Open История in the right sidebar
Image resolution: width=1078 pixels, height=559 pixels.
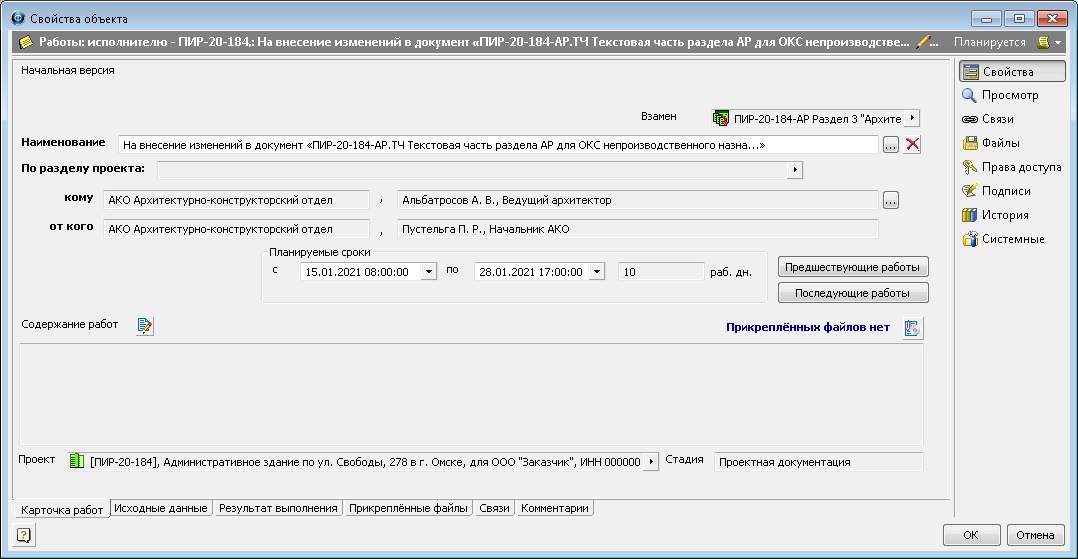click(1004, 215)
